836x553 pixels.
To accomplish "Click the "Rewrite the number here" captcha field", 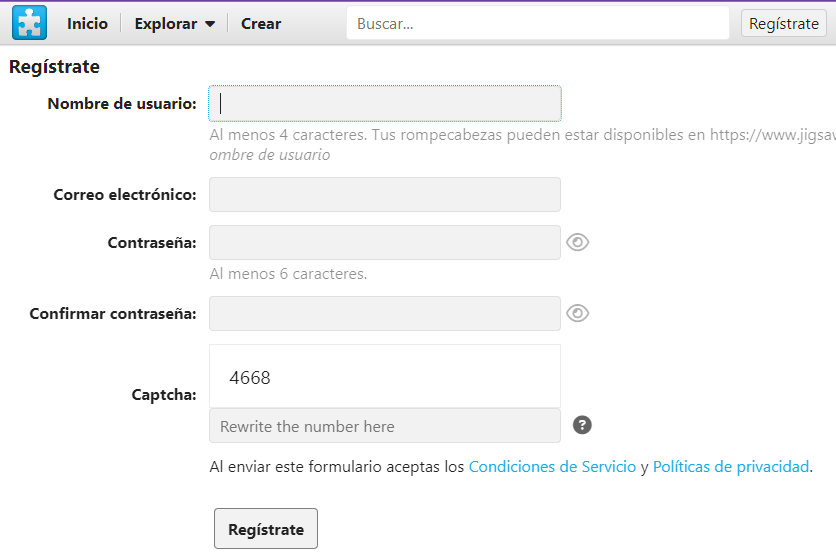I will [x=385, y=426].
